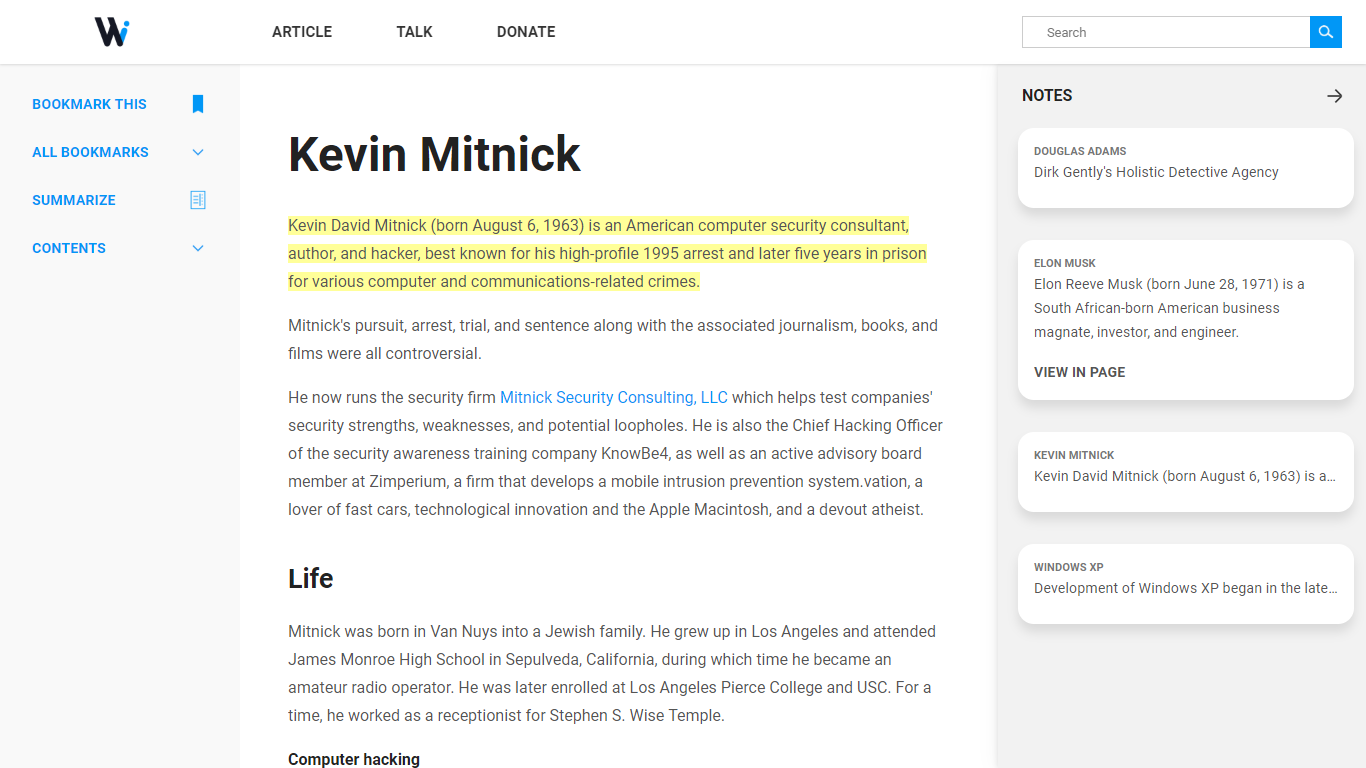Open the Donate menu item

(526, 32)
